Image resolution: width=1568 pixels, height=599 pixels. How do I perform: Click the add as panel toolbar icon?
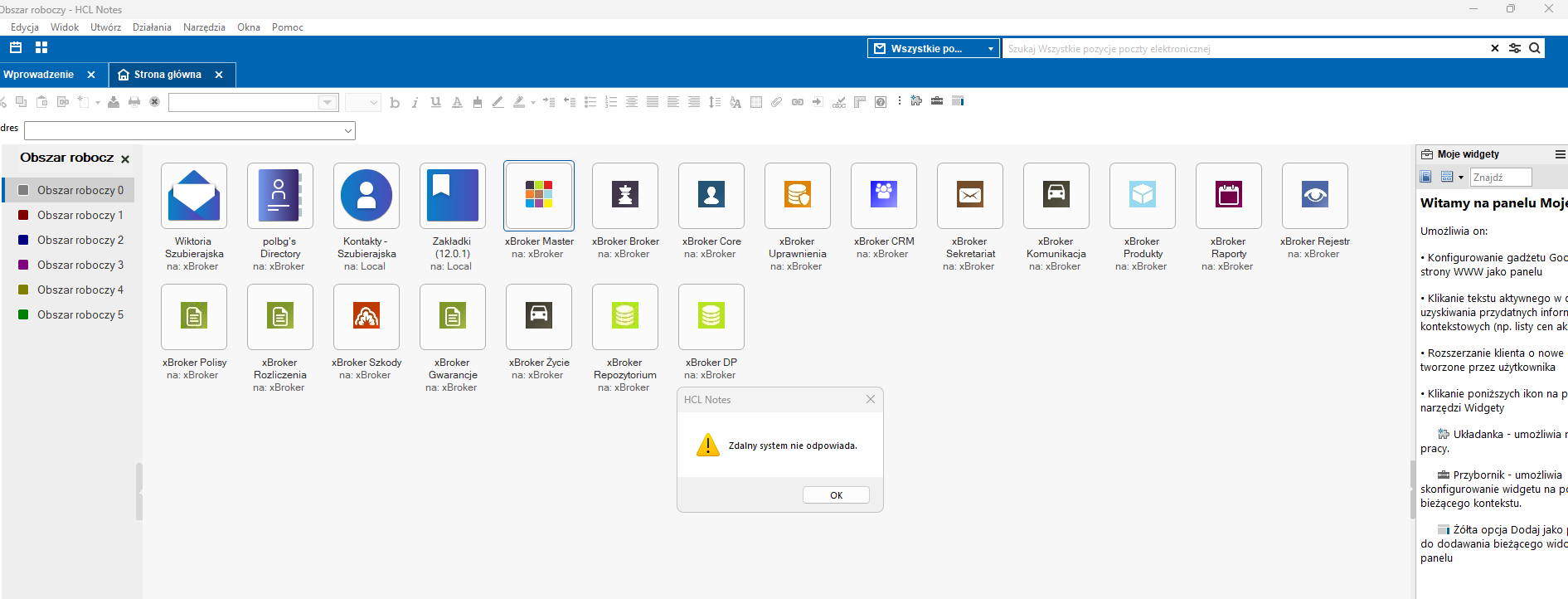[x=958, y=101]
